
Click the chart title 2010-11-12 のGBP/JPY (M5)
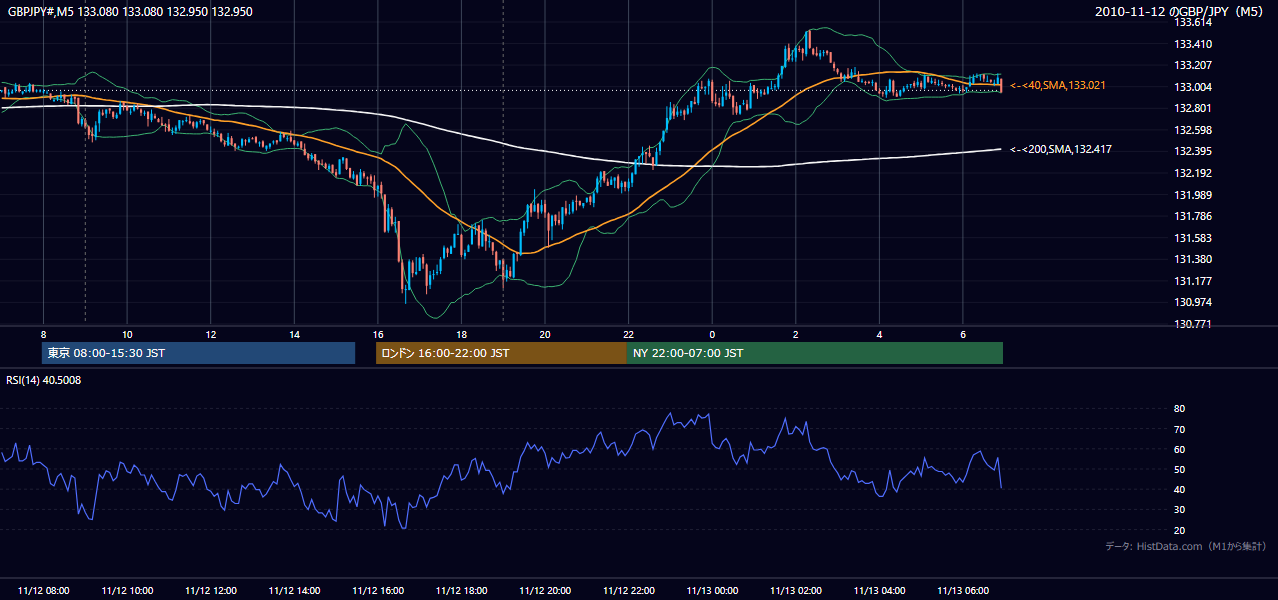(1180, 12)
